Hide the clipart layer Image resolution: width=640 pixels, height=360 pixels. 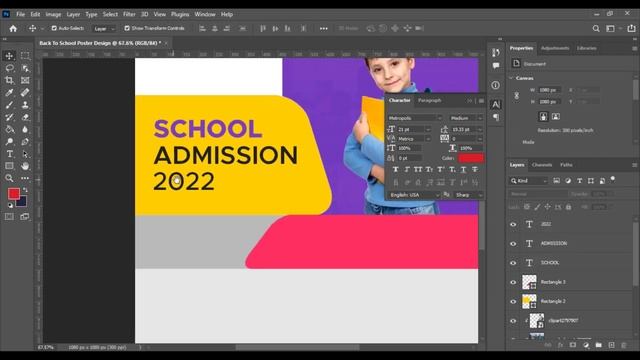[x=513, y=321]
